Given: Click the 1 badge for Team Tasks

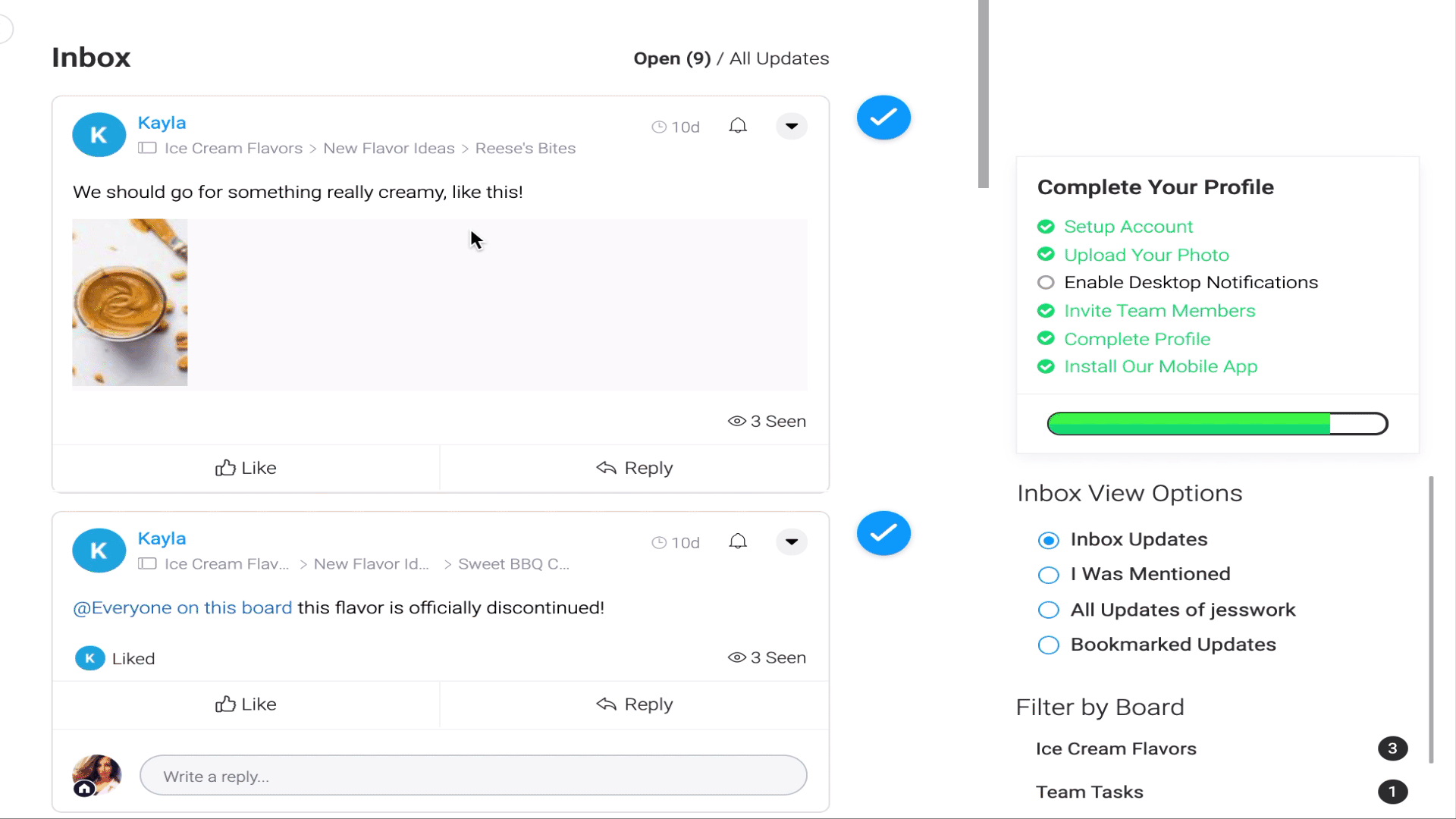Looking at the screenshot, I should 1392,792.
